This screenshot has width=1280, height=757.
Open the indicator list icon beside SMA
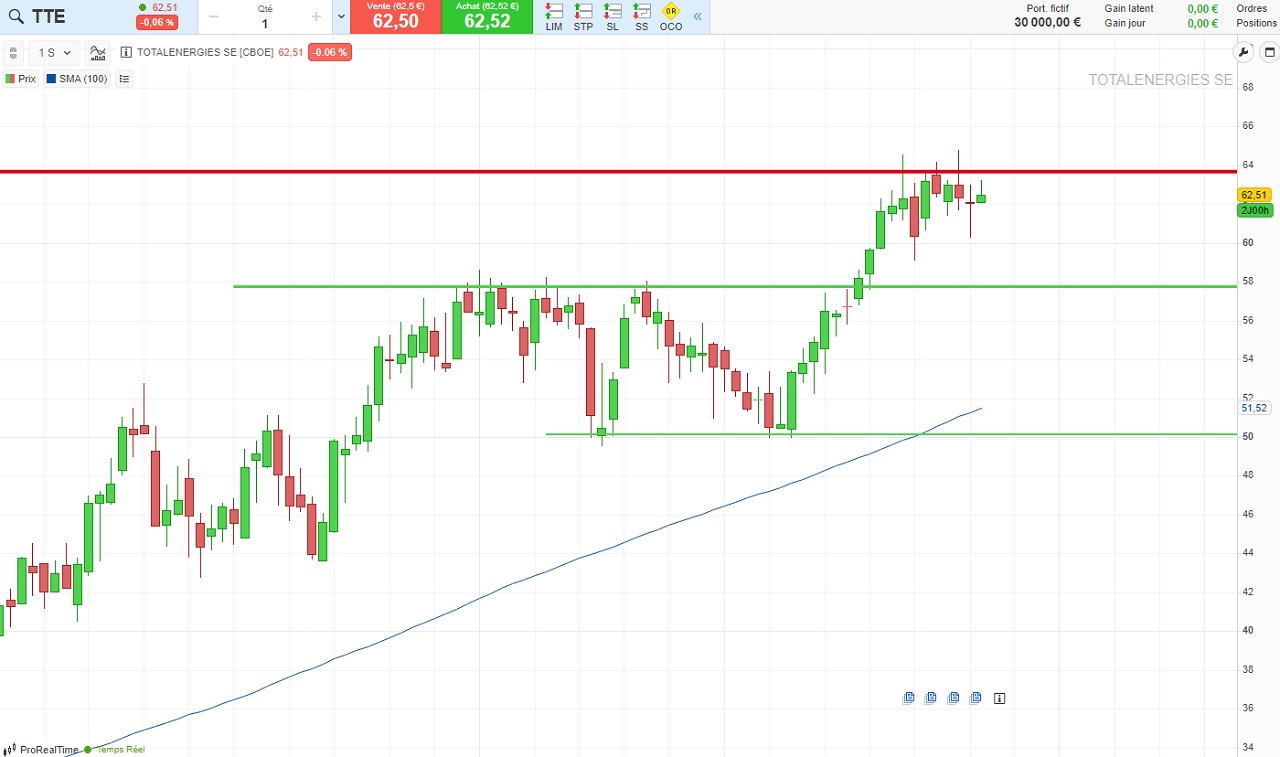[x=124, y=78]
